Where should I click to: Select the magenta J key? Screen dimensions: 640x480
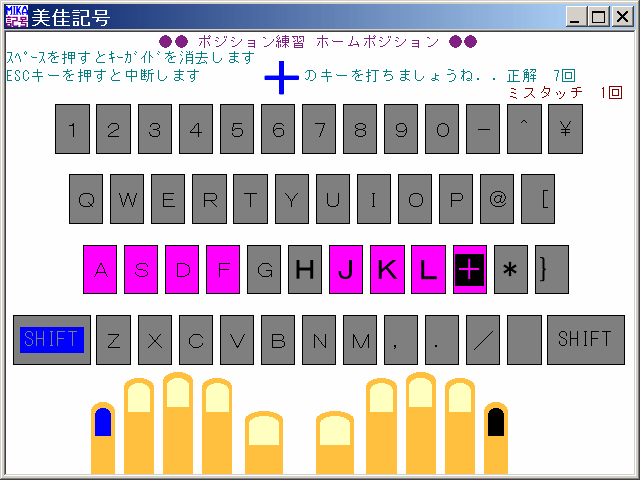(346, 269)
